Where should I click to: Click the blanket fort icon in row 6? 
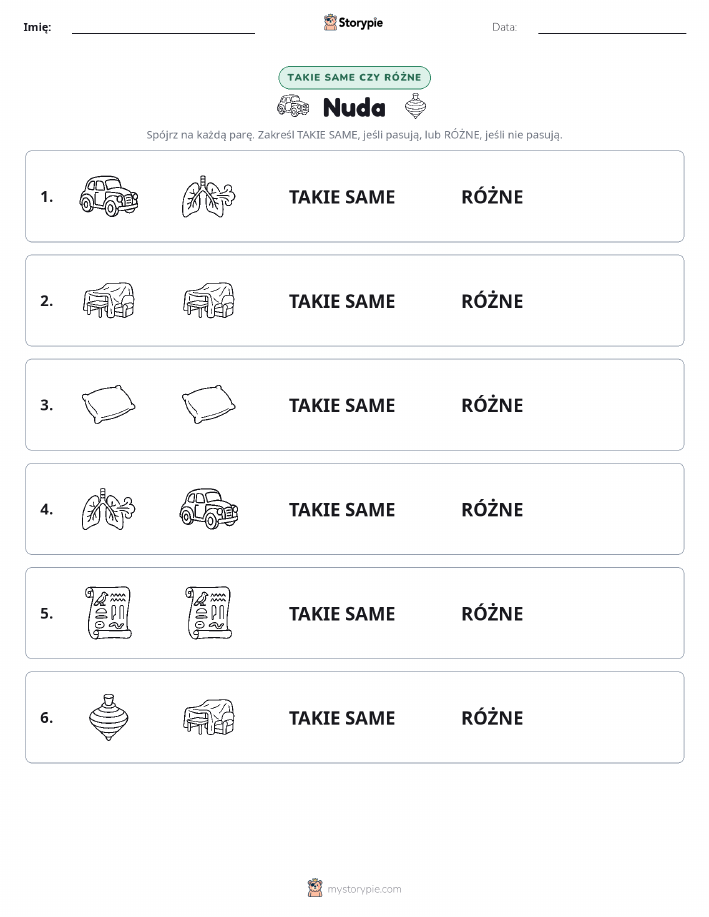[x=209, y=717]
